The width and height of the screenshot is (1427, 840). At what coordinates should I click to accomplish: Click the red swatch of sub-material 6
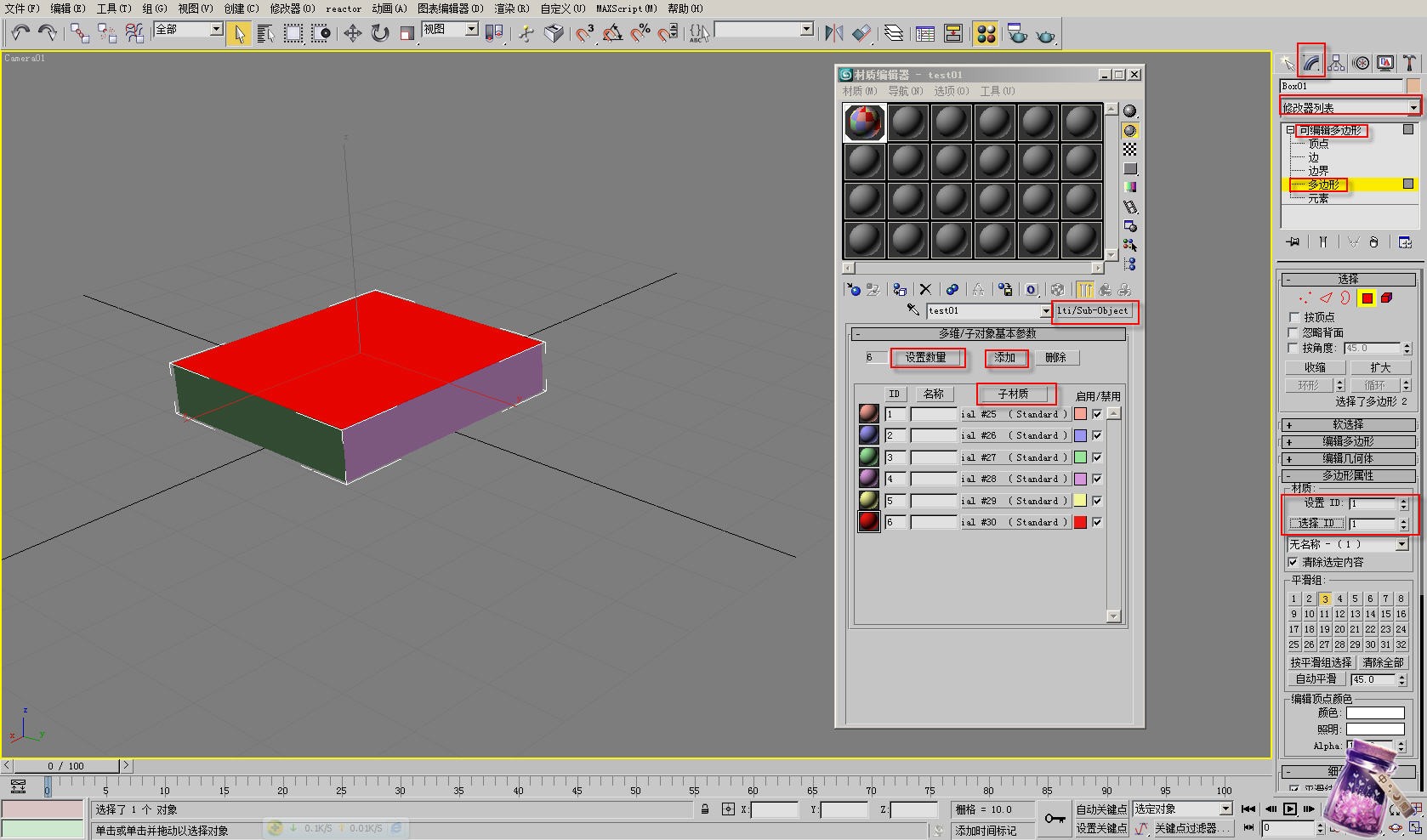[x=1080, y=522]
